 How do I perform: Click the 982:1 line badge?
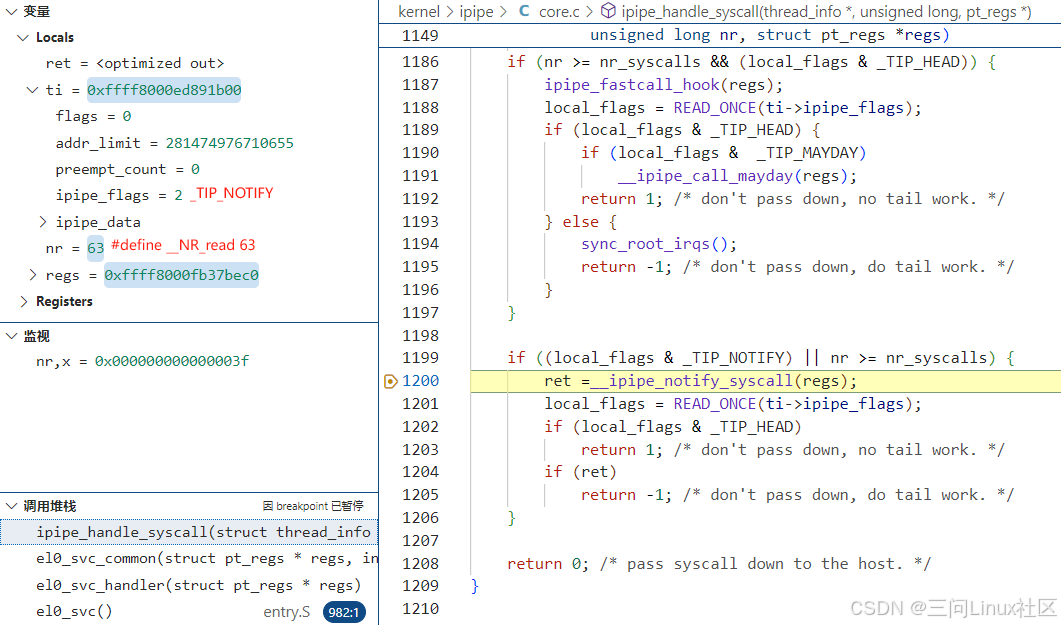click(344, 612)
